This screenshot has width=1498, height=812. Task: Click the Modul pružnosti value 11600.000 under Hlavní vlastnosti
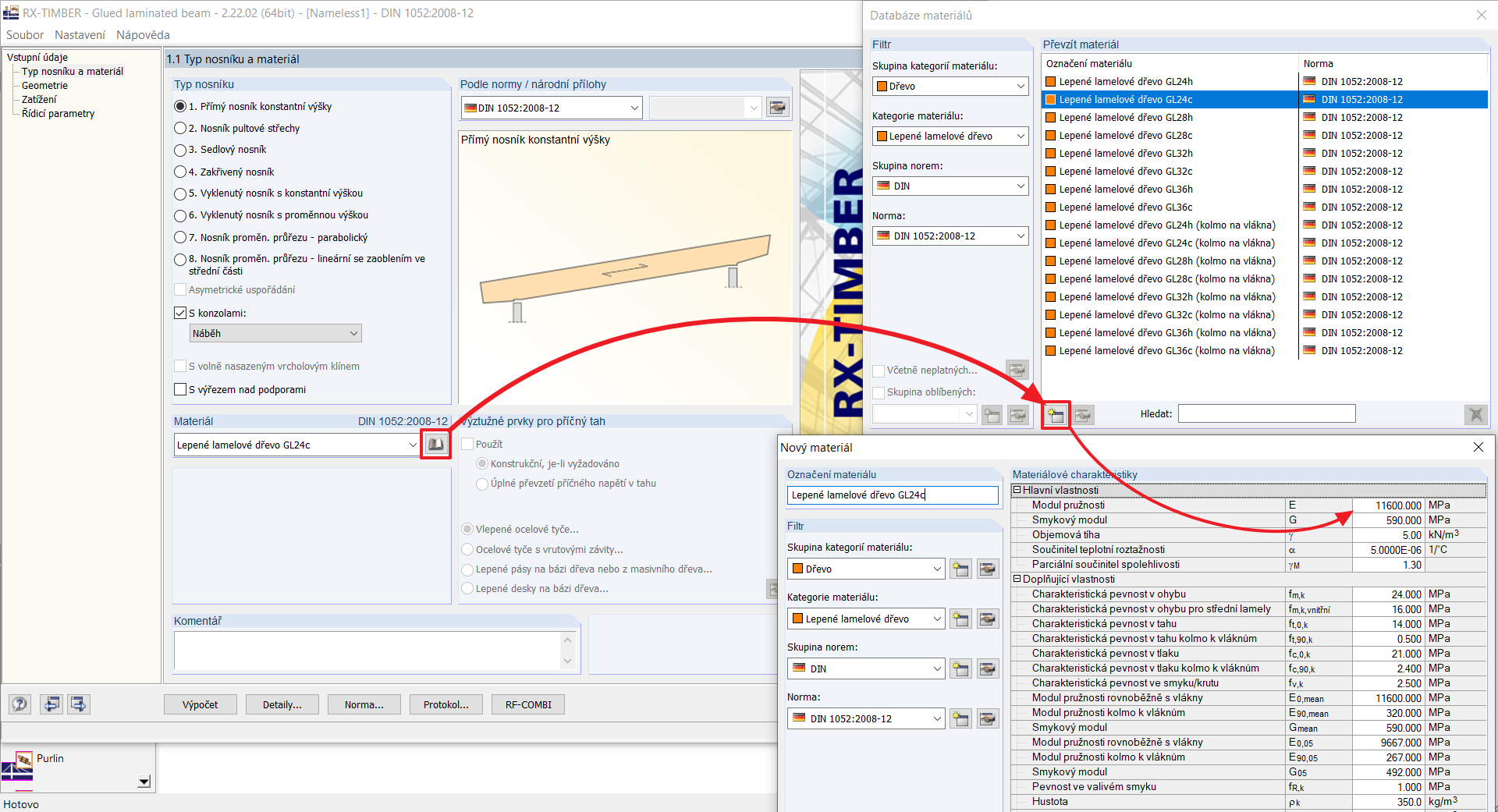[1389, 505]
